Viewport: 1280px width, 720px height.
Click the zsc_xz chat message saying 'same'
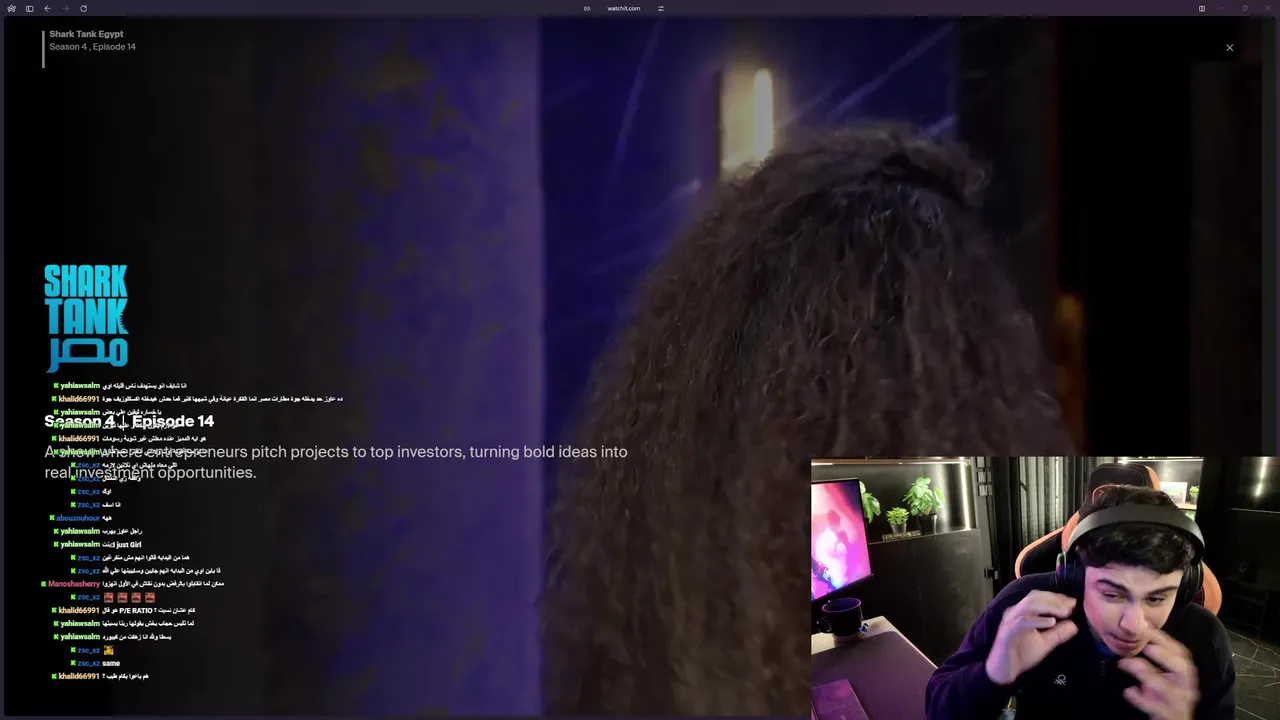tap(111, 663)
